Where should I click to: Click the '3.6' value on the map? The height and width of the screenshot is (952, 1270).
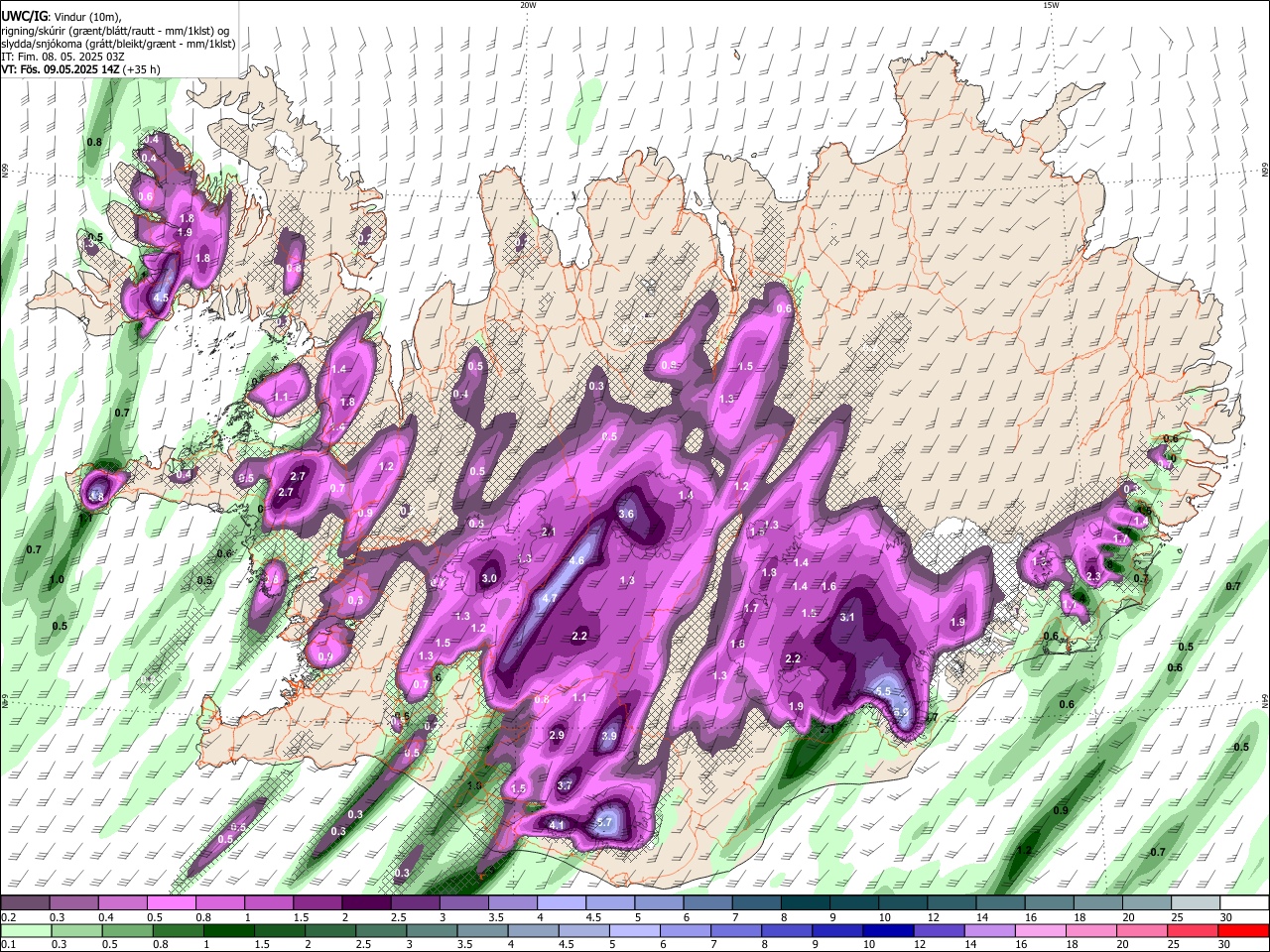pos(626,514)
